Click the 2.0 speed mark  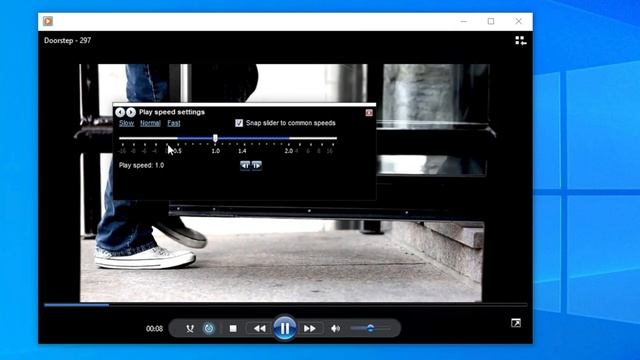(x=289, y=151)
